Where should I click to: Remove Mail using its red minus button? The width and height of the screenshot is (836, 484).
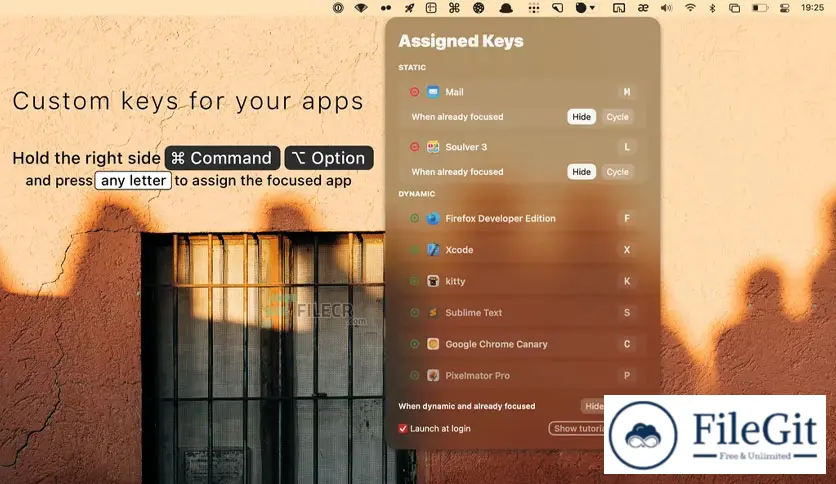click(x=414, y=92)
